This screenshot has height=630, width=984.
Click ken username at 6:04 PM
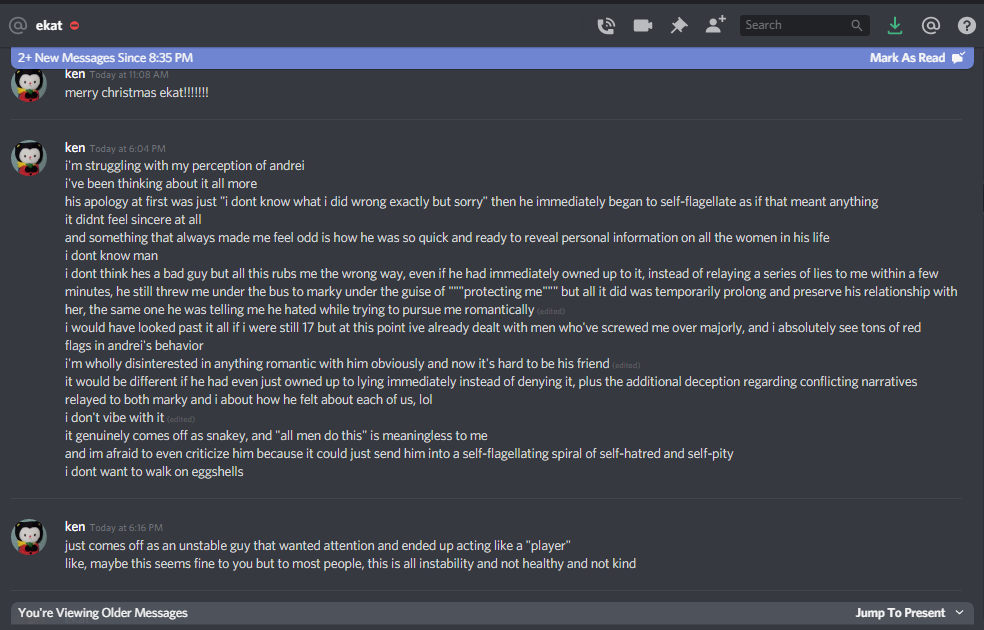coord(75,147)
